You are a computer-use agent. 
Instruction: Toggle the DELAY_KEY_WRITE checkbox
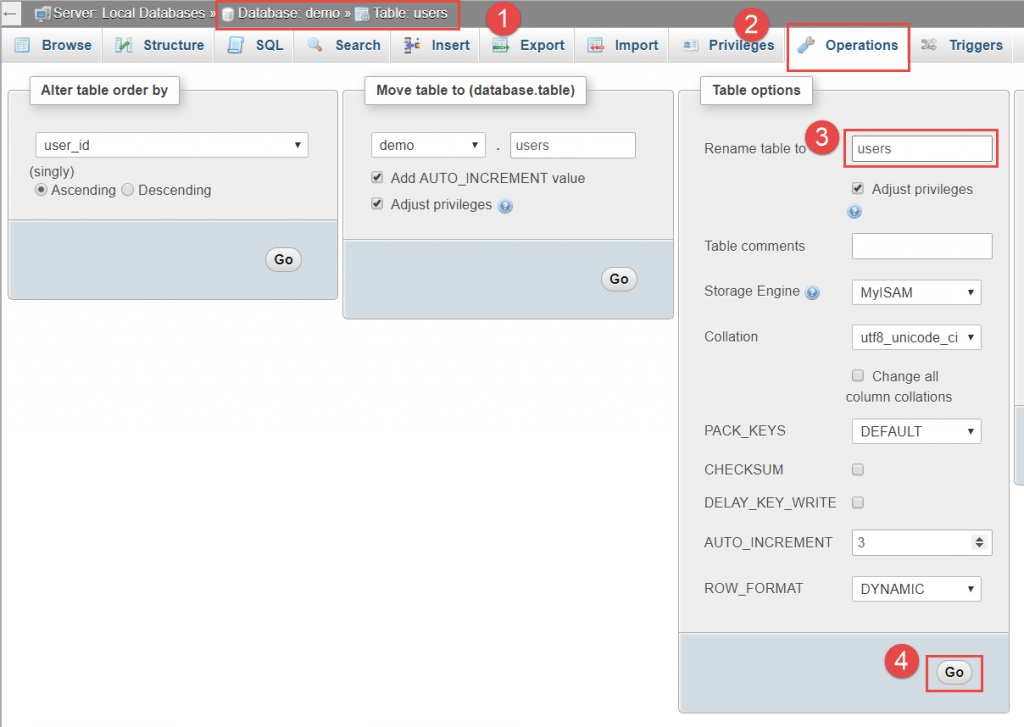(857, 503)
